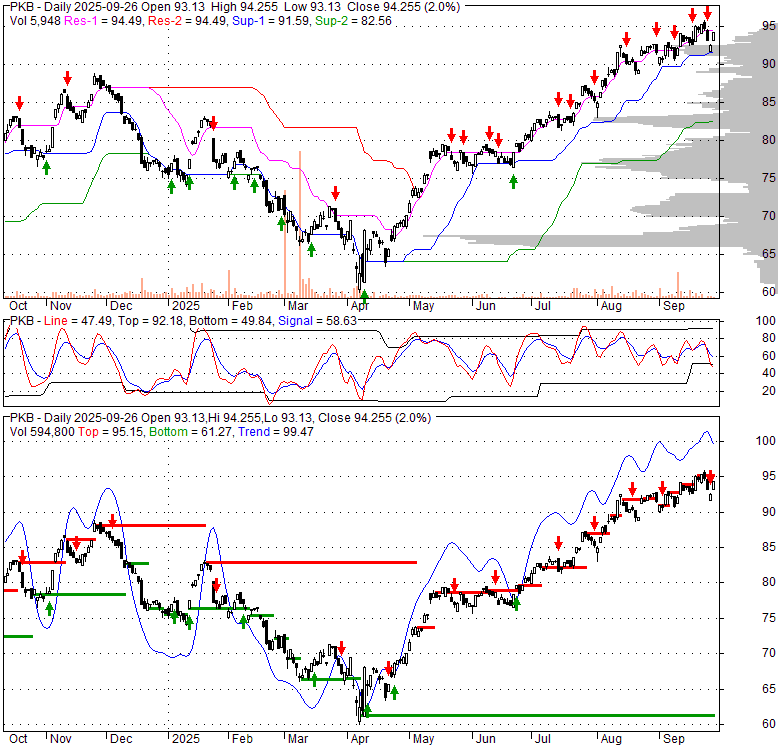Click the Sep label on the bottom chart axis

674,739
